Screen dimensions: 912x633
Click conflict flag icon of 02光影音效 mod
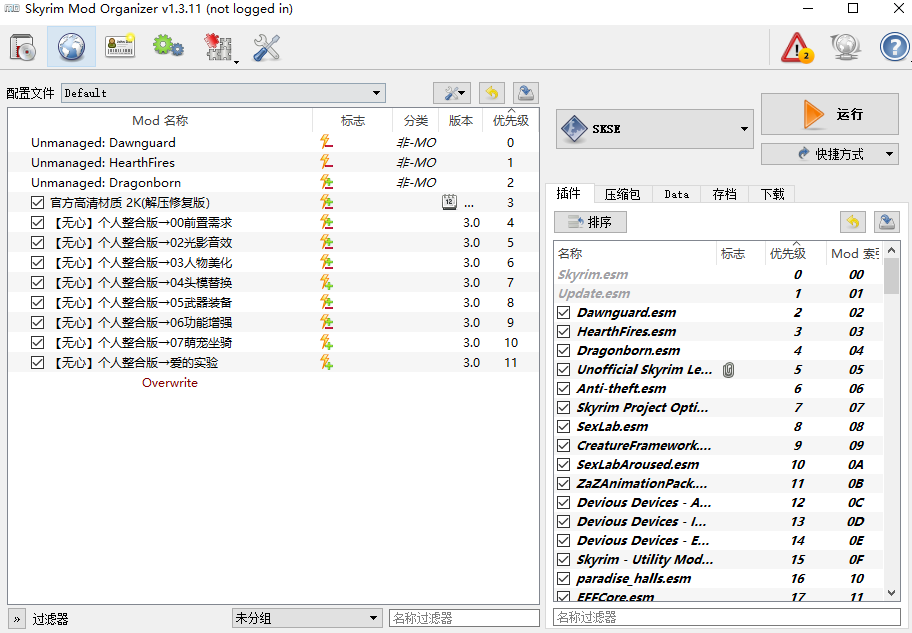(326, 242)
